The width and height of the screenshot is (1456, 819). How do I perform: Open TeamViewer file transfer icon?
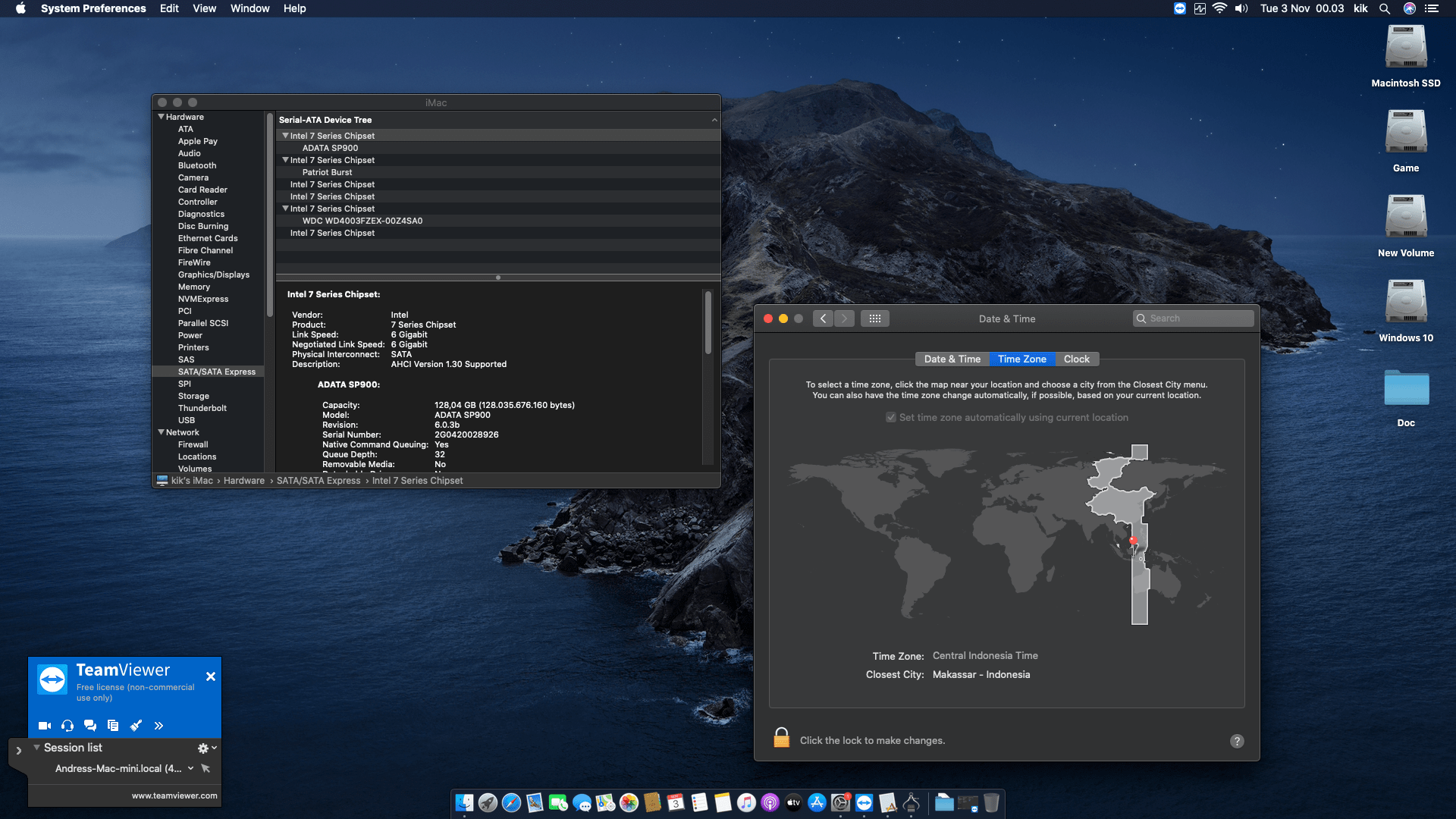click(x=113, y=726)
